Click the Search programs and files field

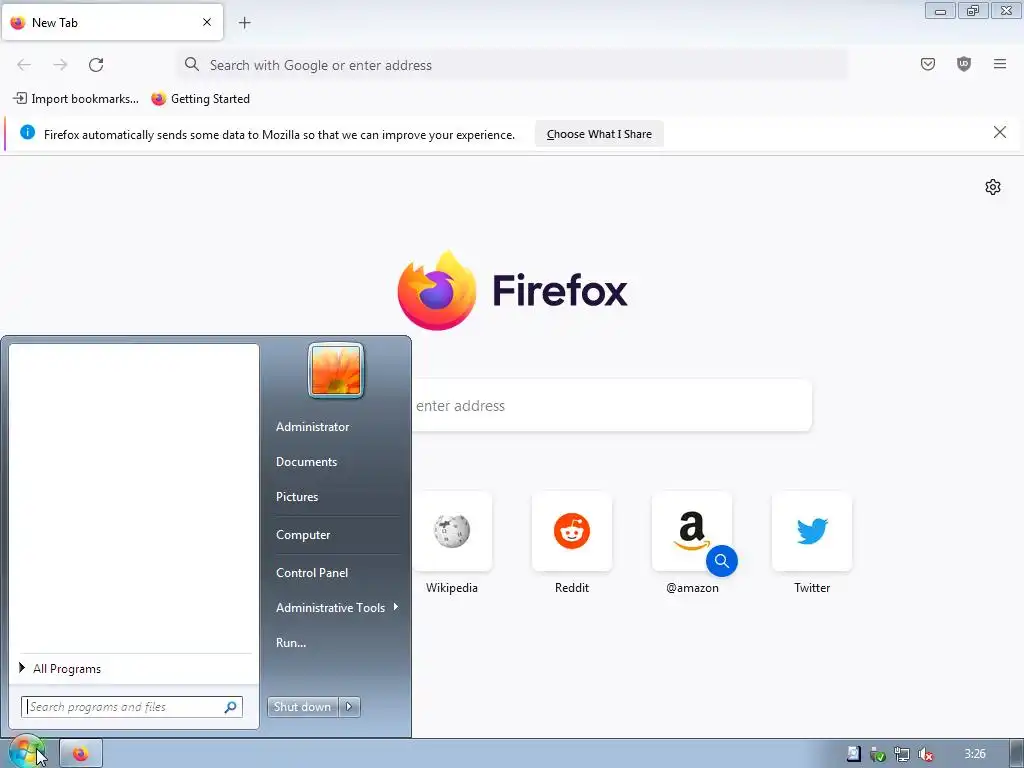pos(131,707)
